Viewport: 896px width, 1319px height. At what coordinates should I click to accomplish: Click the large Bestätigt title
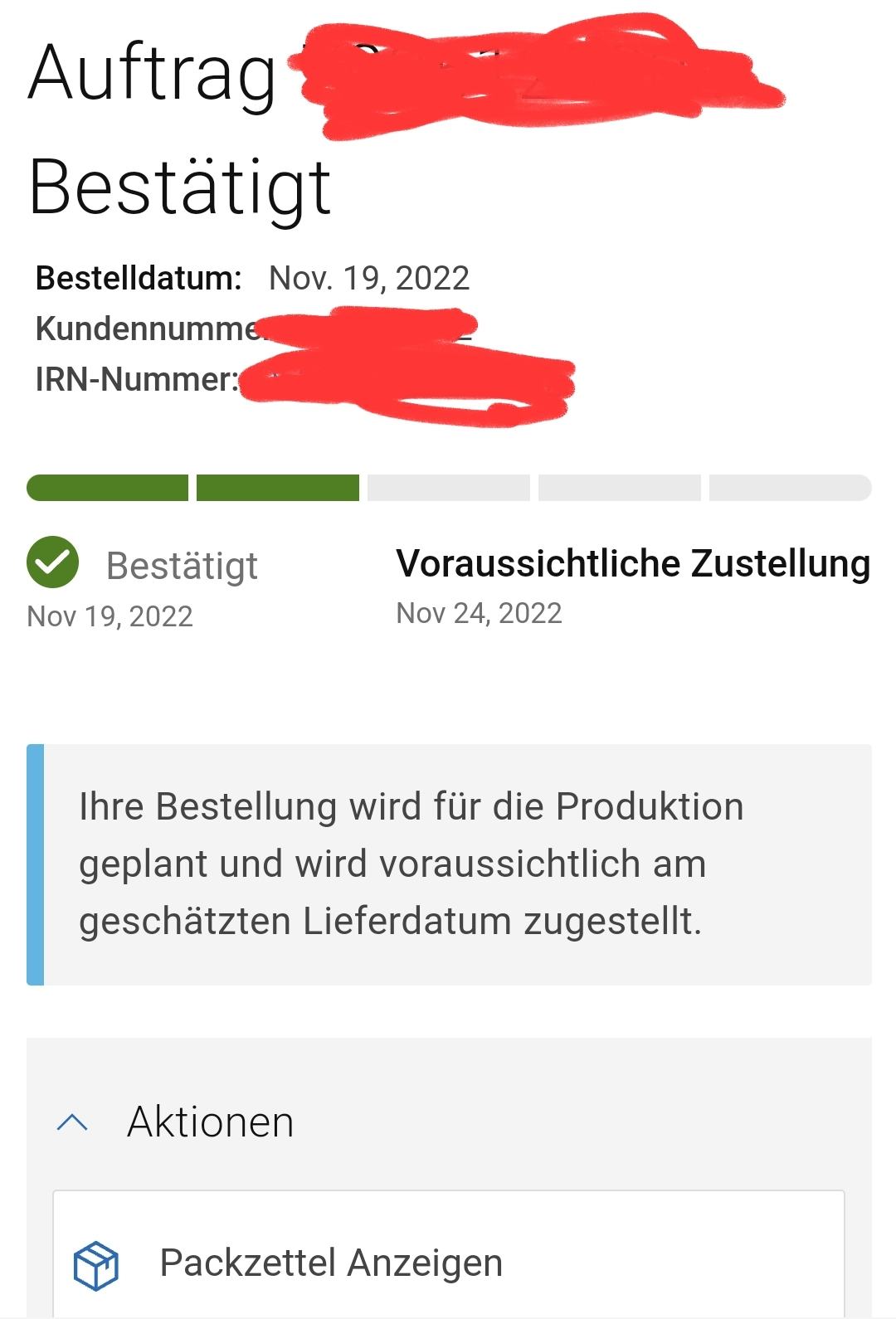pyautogui.click(x=179, y=187)
